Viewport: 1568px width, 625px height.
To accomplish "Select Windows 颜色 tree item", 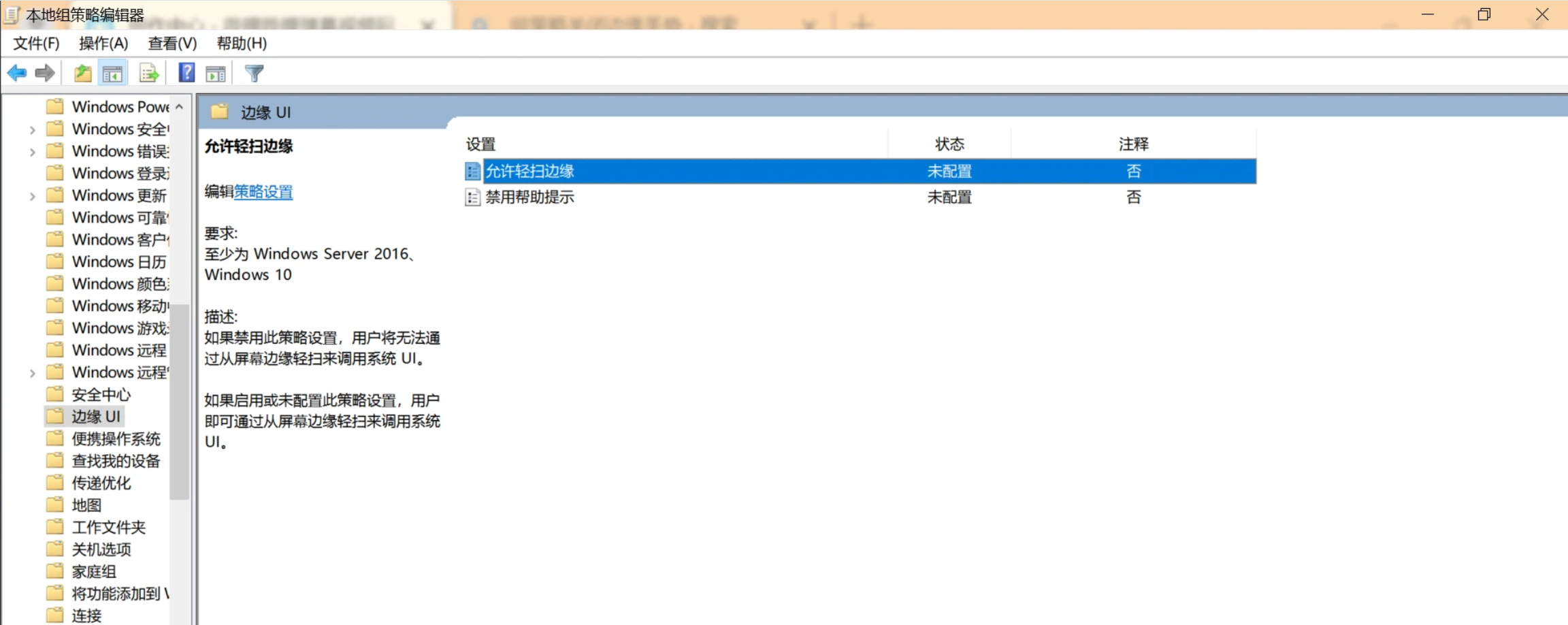I will click(120, 284).
